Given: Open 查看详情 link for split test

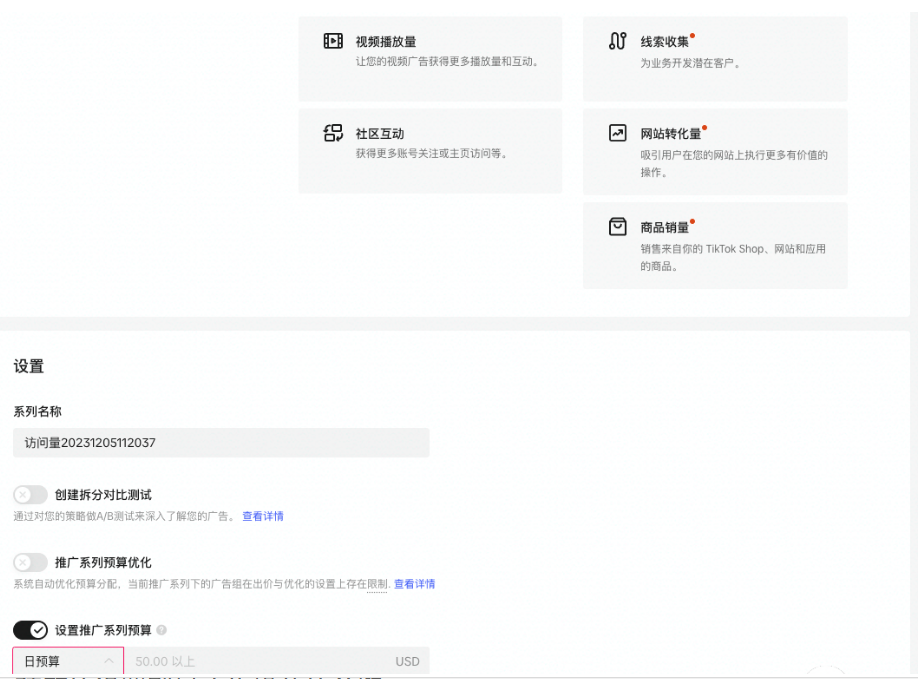Looking at the screenshot, I should [263, 516].
